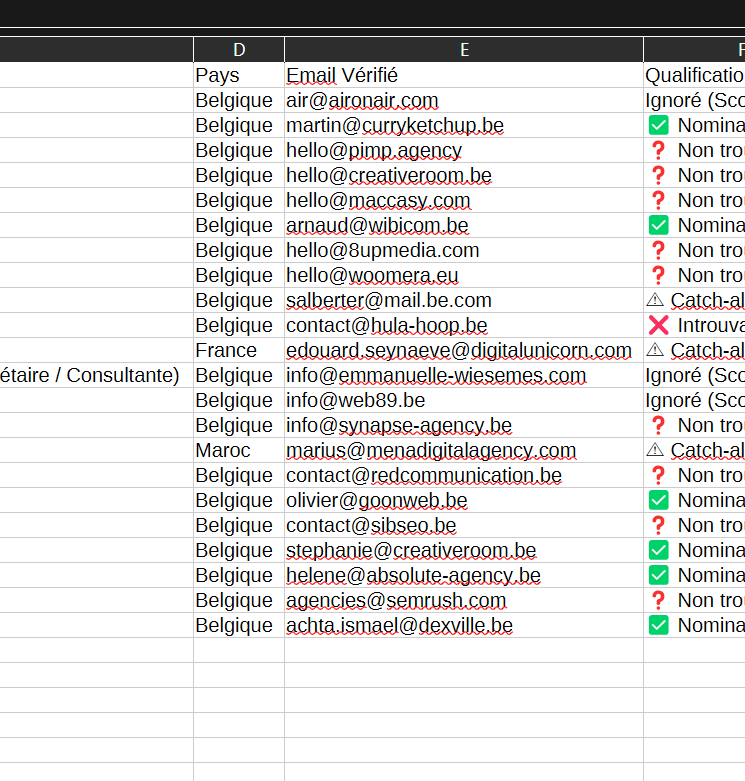This screenshot has height=781, width=745.
Task: Click Belgique cell beside air@aironair.com
Action: coord(239,100)
